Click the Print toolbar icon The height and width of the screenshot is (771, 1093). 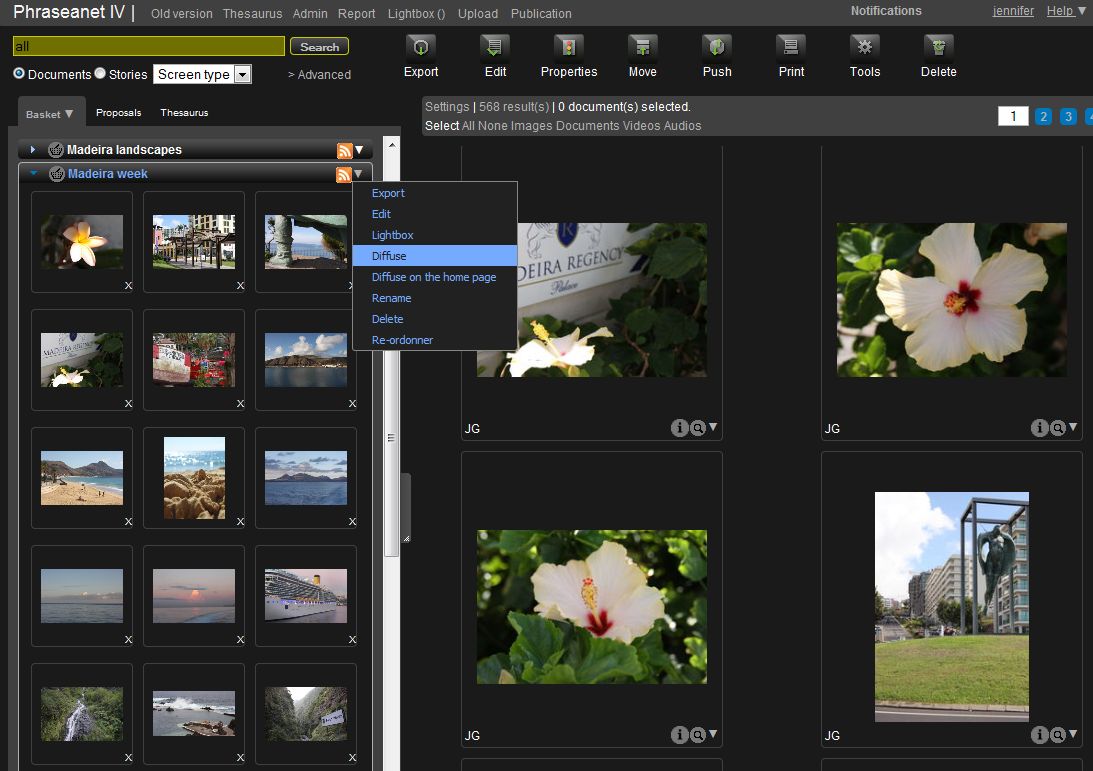pyautogui.click(x=791, y=47)
